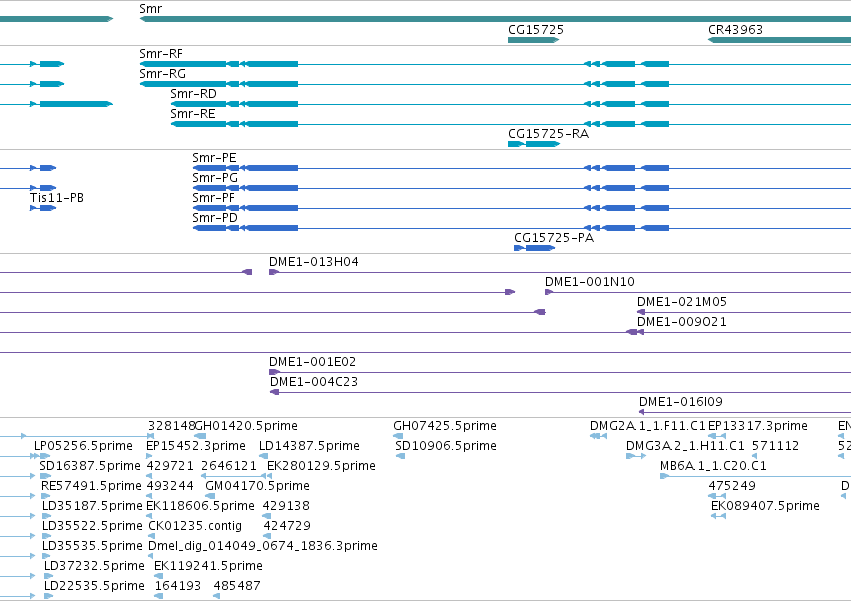The image size is (851, 601).
Task: Click the EP15452.3prime label
Action: [196, 446]
